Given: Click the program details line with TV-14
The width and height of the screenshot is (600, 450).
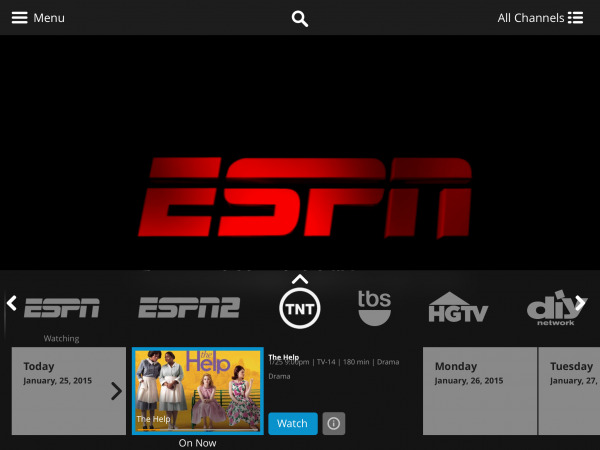Looking at the screenshot, I should tap(334, 362).
